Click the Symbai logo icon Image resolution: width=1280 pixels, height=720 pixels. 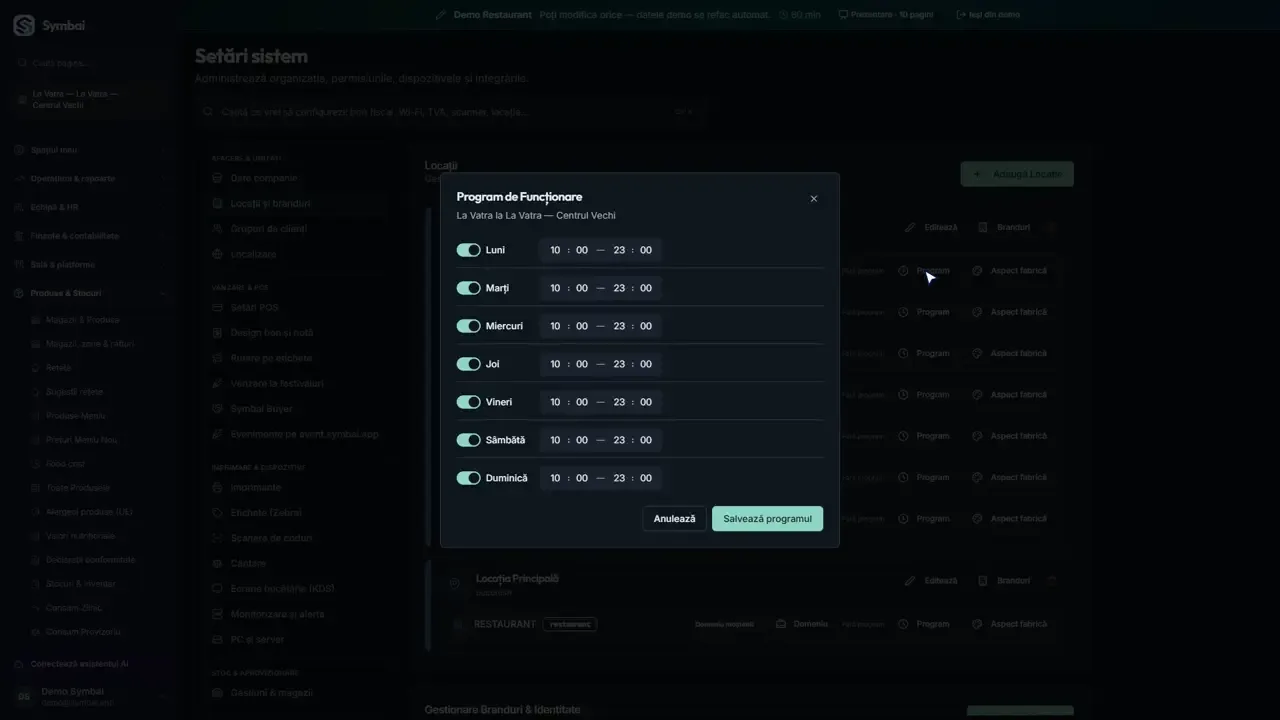tap(24, 26)
